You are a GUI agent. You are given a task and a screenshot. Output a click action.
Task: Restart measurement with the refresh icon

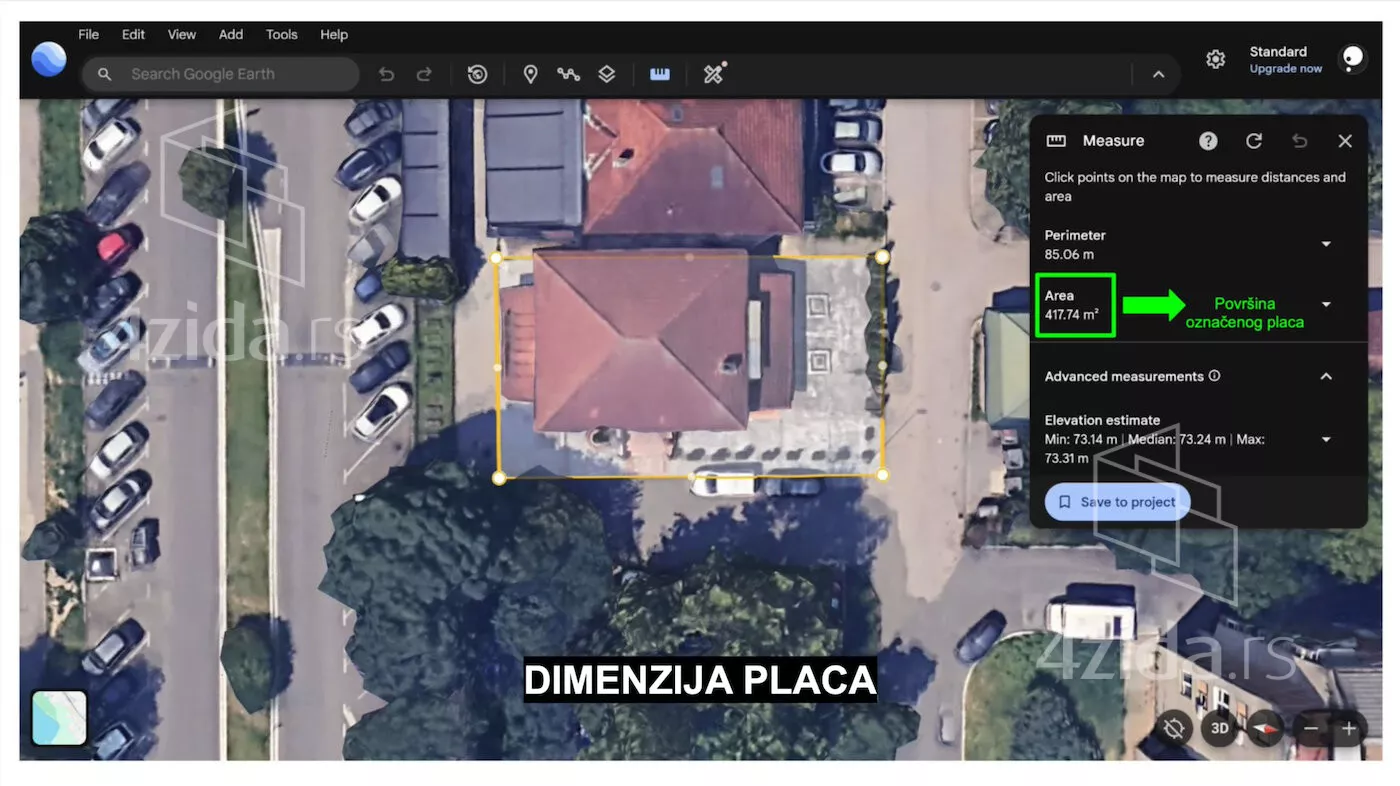click(x=1254, y=141)
